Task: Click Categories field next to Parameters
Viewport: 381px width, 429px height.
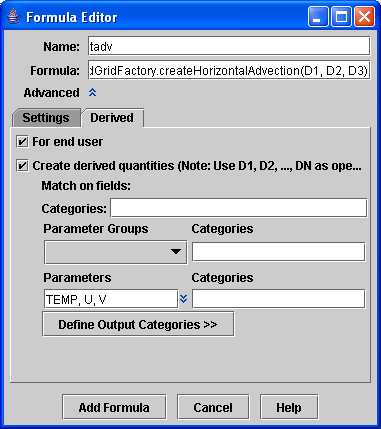Action: [x=279, y=299]
